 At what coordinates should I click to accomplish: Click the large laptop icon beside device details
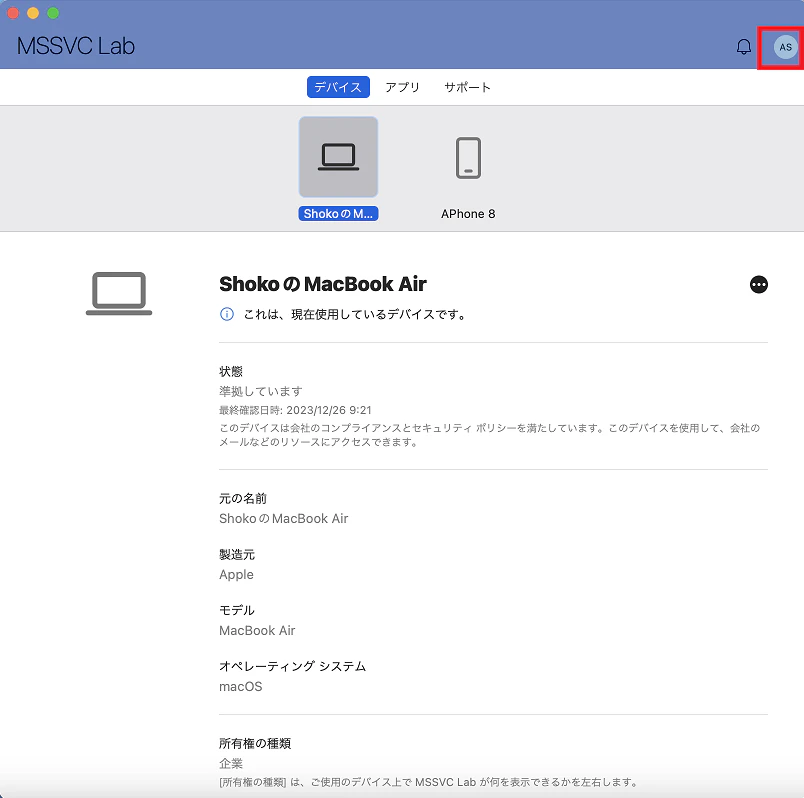coord(119,293)
